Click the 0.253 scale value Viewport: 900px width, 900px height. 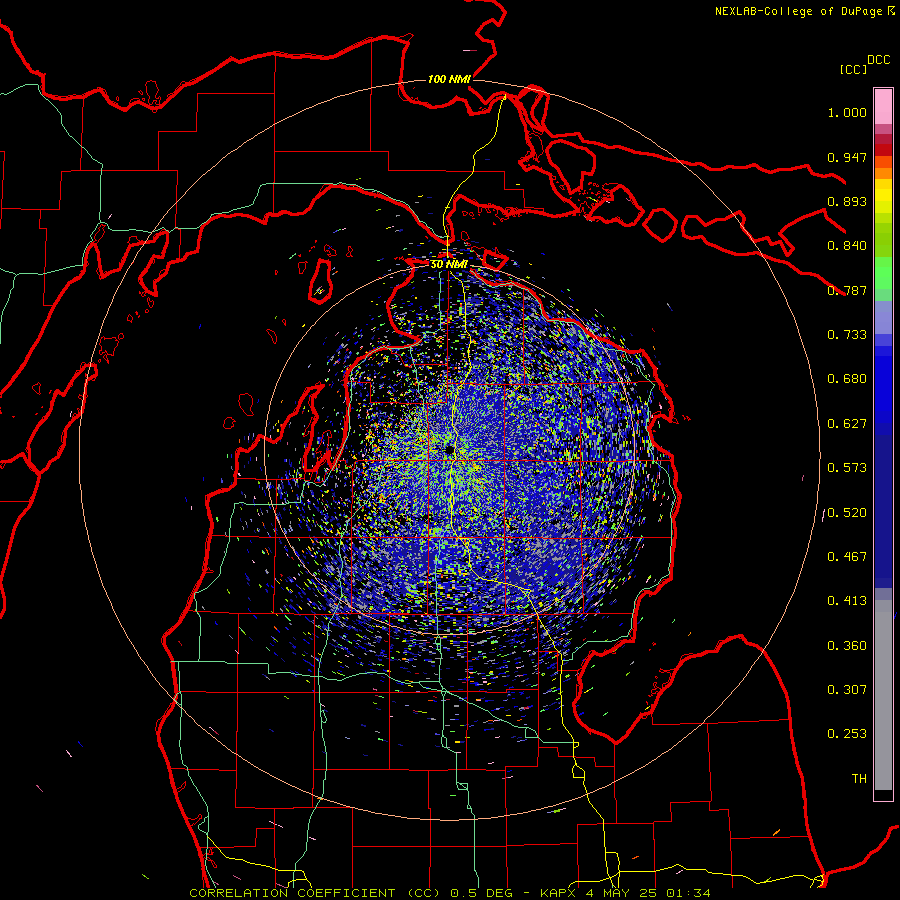[847, 734]
